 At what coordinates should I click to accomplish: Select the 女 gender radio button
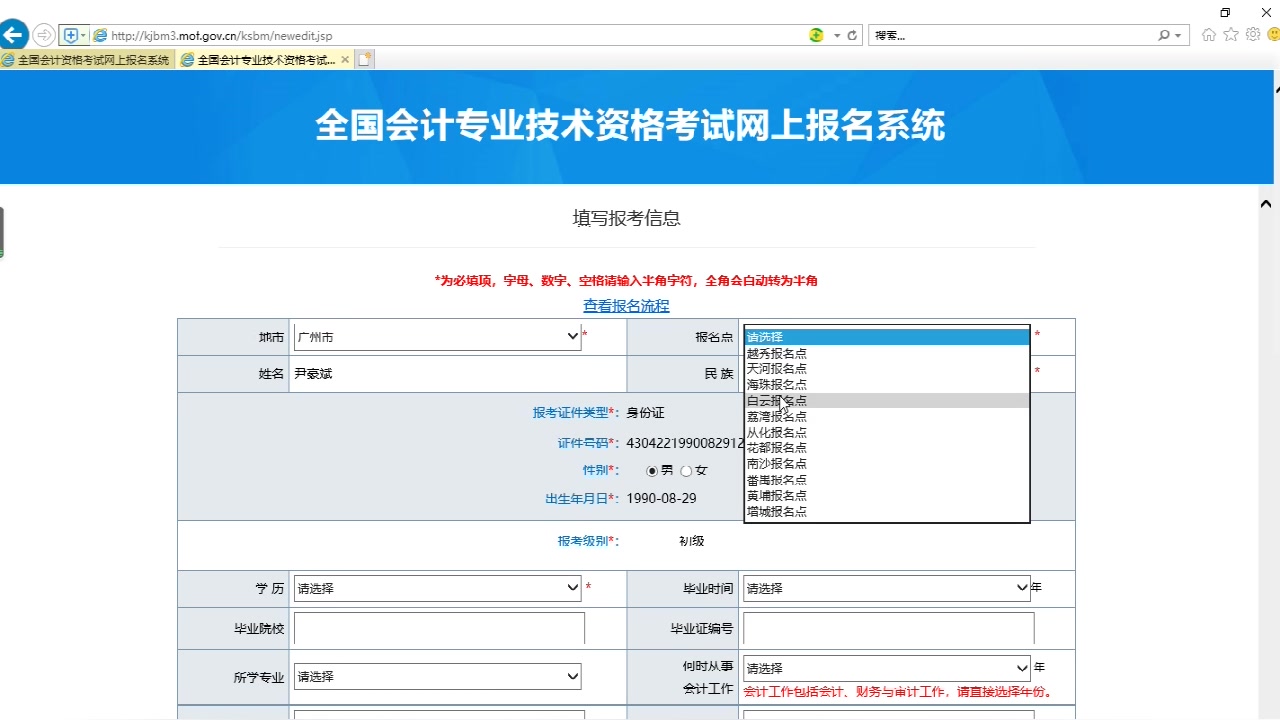[686, 471]
